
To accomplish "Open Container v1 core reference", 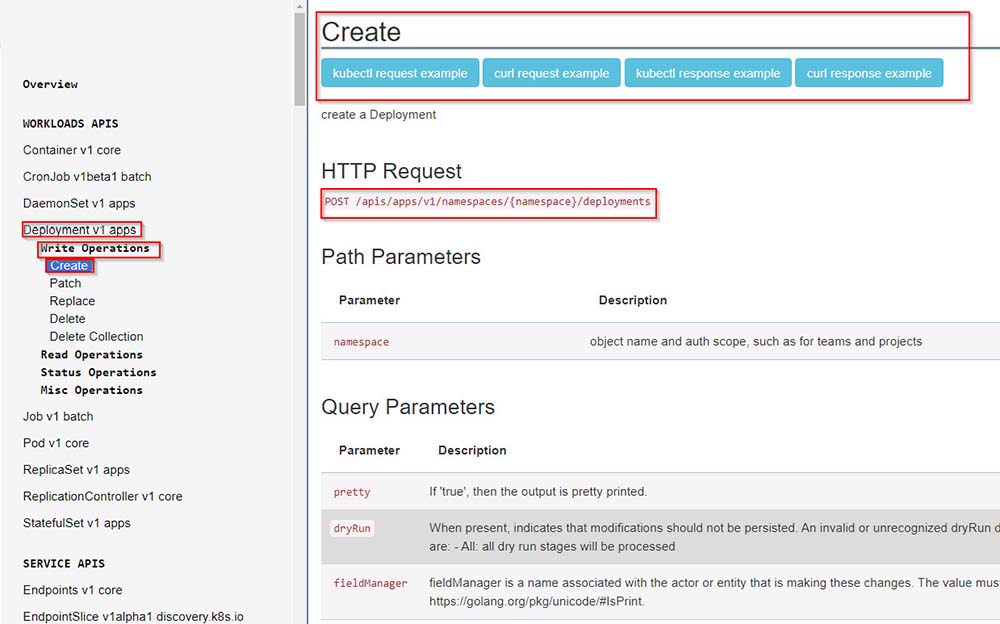I will point(72,150).
